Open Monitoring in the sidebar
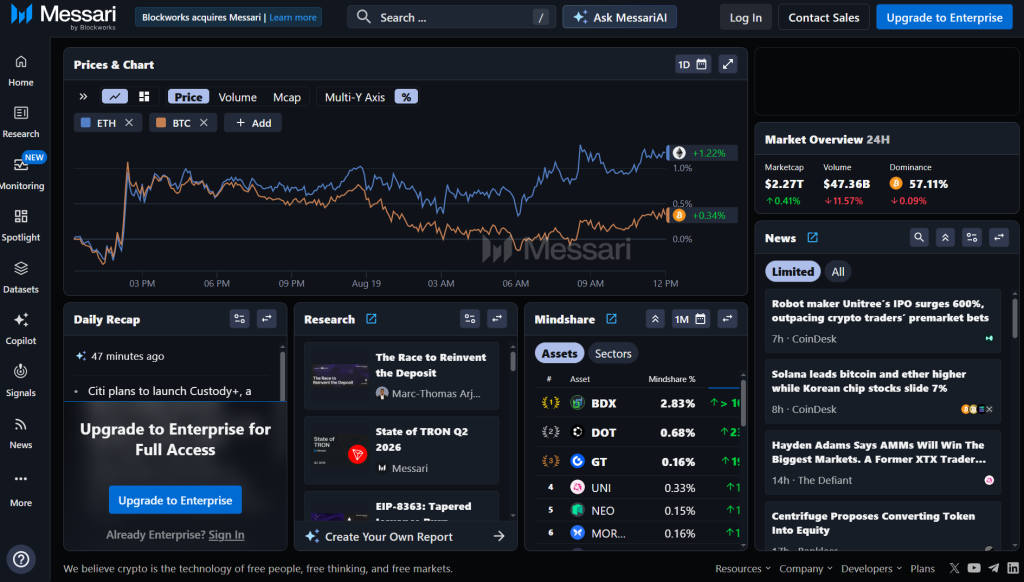1024x582 pixels. click(x=21, y=174)
